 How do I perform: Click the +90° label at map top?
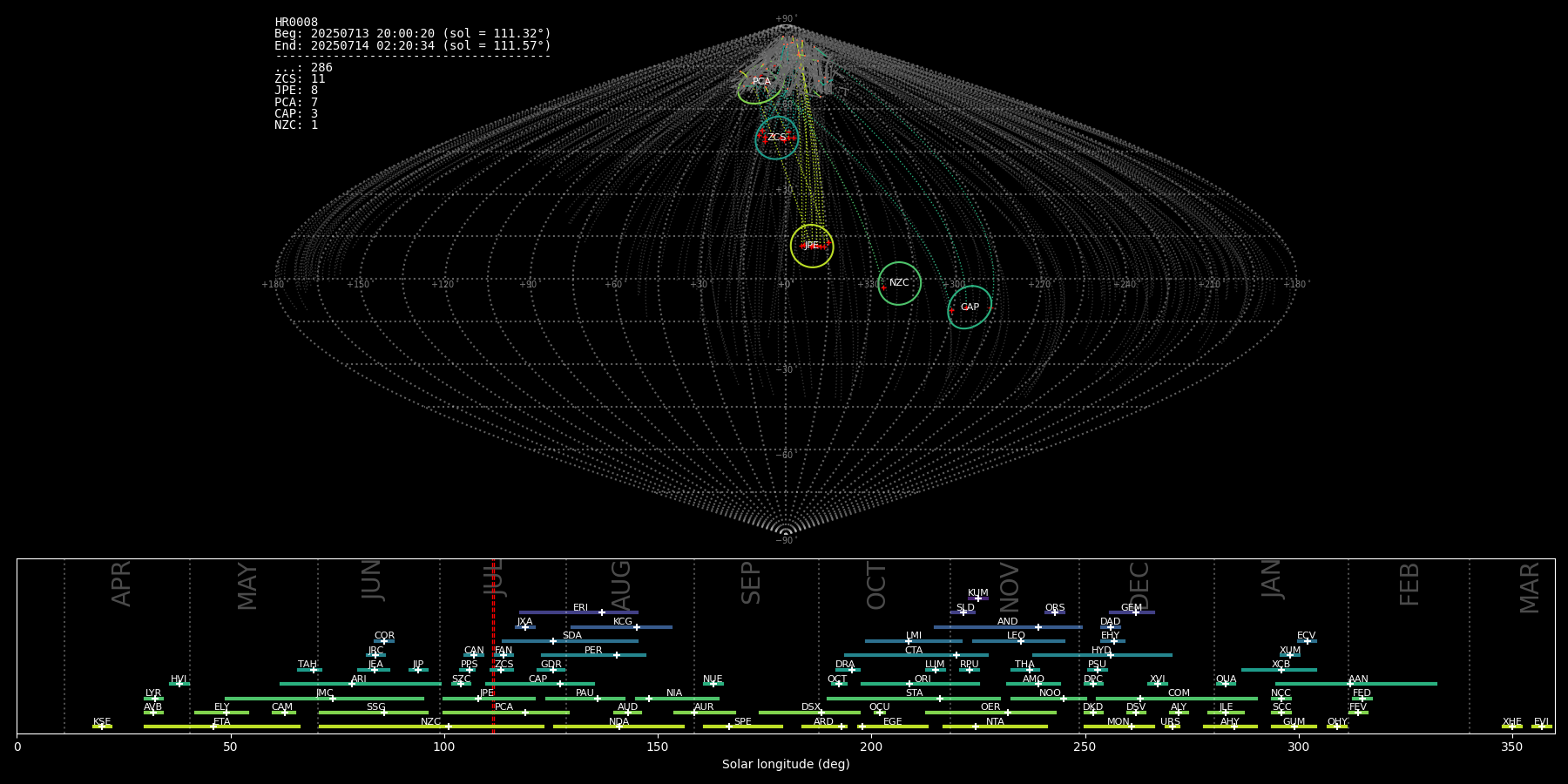click(x=786, y=19)
